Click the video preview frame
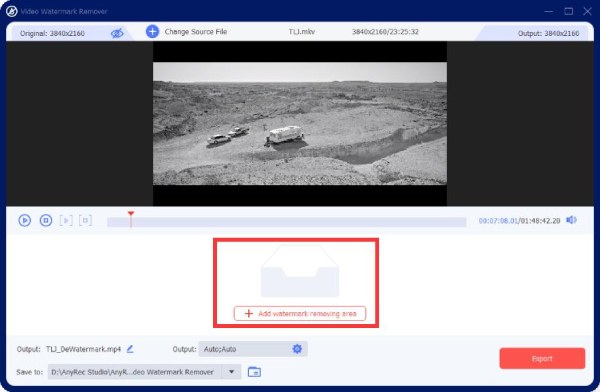600x392 pixels. [300, 123]
